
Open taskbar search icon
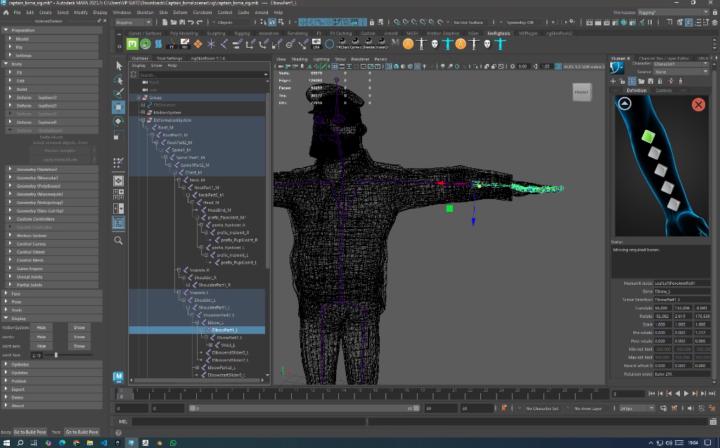pyautogui.click(x=20, y=443)
